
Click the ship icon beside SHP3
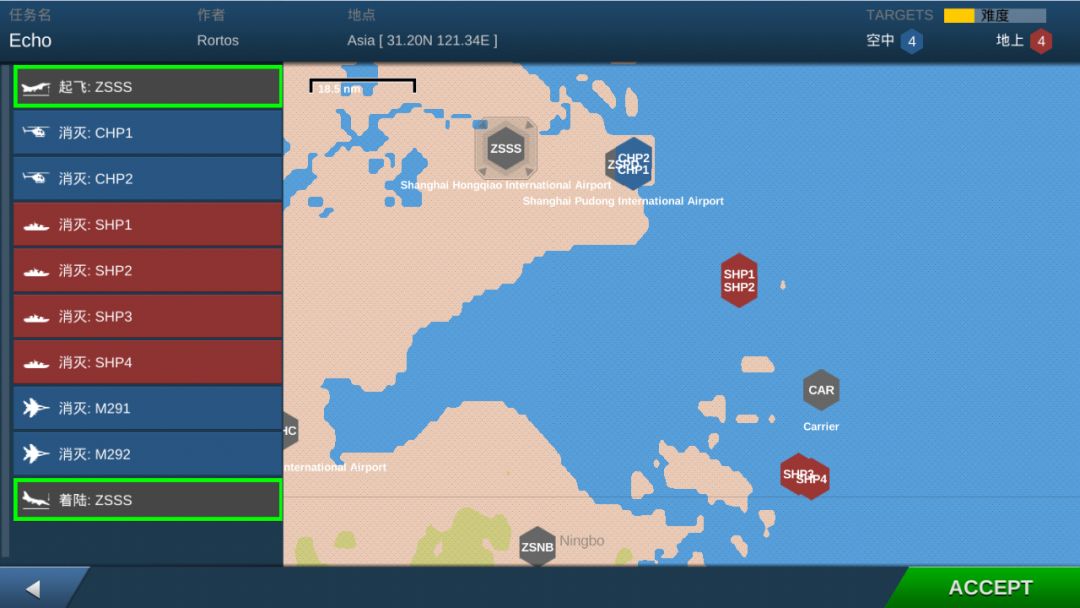click(x=36, y=317)
